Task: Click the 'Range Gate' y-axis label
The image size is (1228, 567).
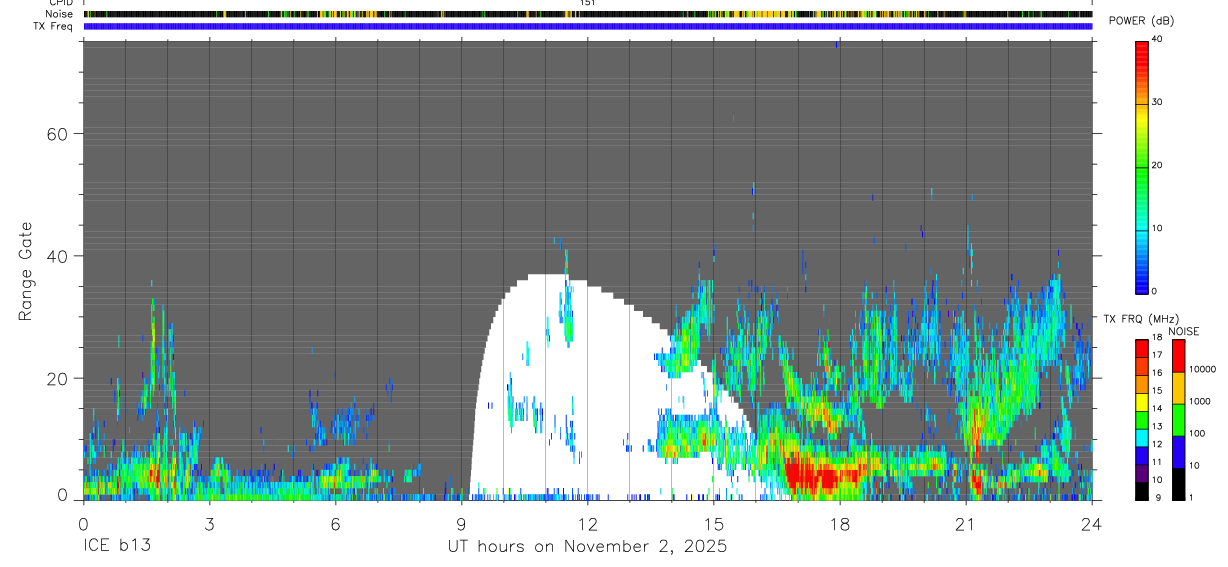Action: tap(25, 271)
